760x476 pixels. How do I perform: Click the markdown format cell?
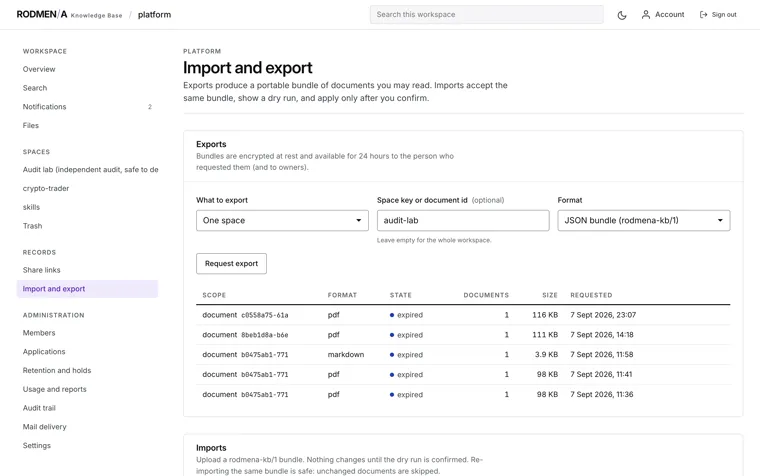[346, 355]
